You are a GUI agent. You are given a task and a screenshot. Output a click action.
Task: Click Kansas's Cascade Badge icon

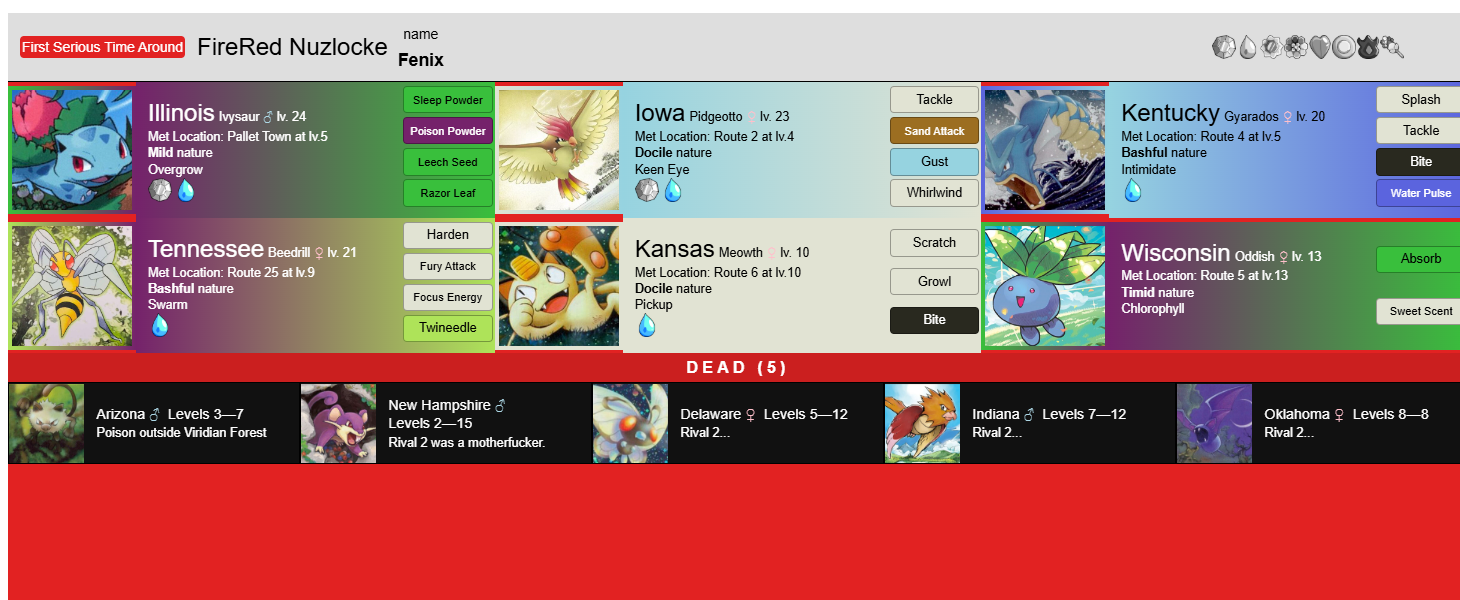coord(647,325)
